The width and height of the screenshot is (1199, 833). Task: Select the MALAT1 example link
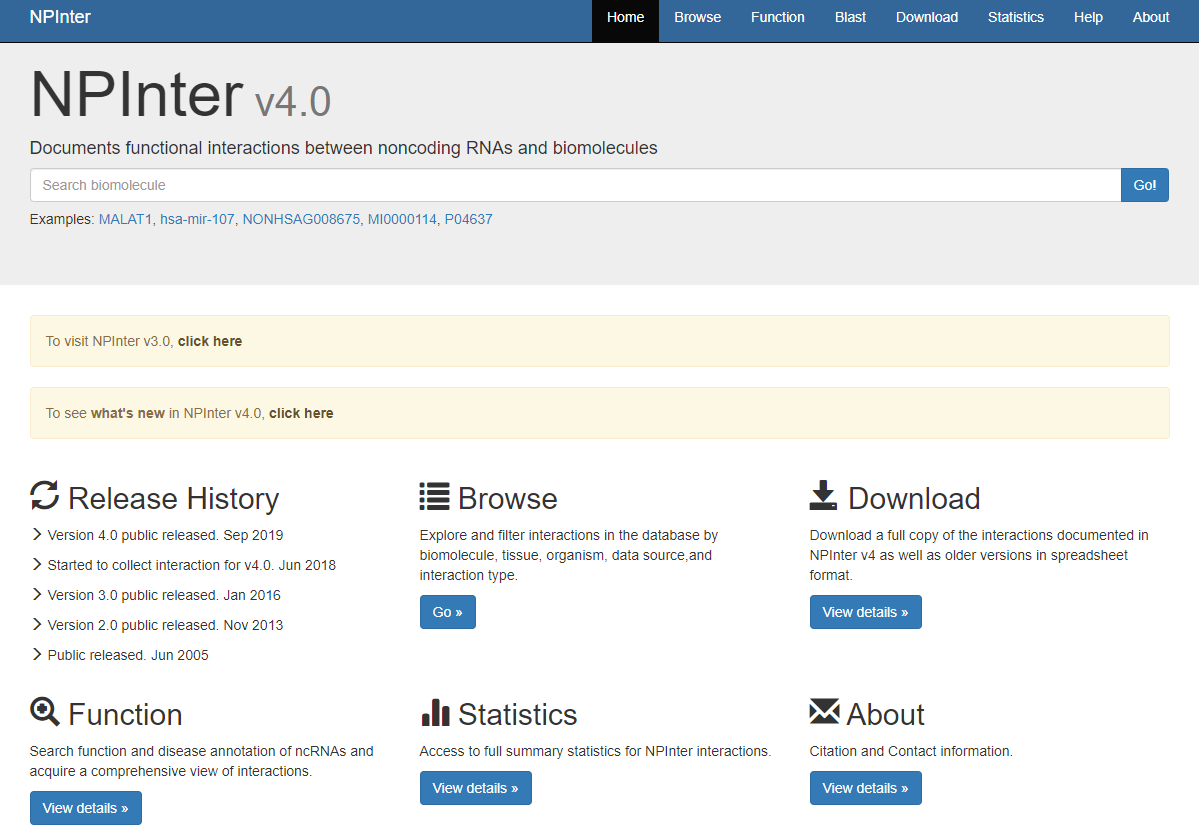tap(125, 219)
